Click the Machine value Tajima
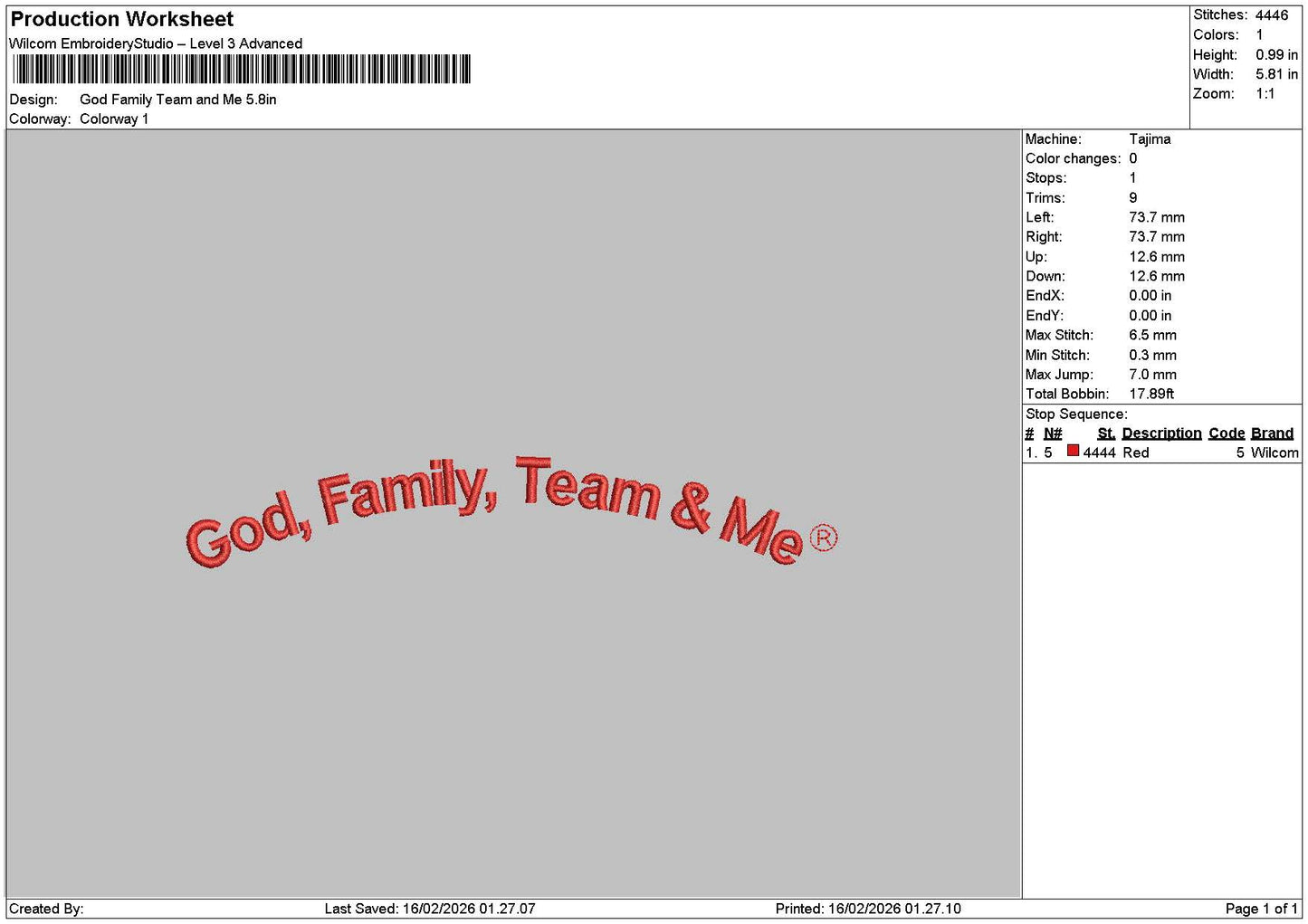The image size is (1308, 924). (1150, 139)
